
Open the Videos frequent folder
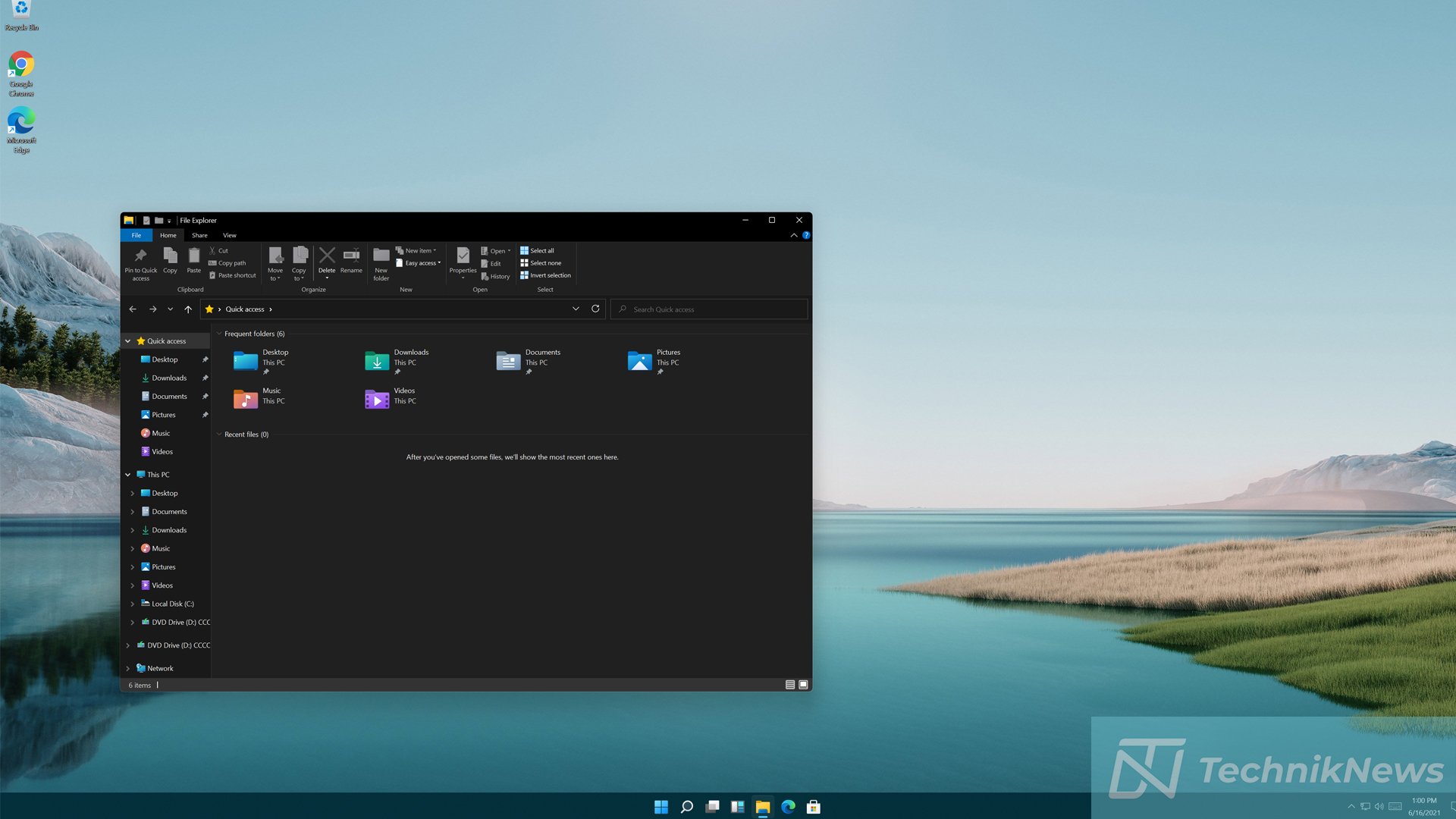click(391, 397)
